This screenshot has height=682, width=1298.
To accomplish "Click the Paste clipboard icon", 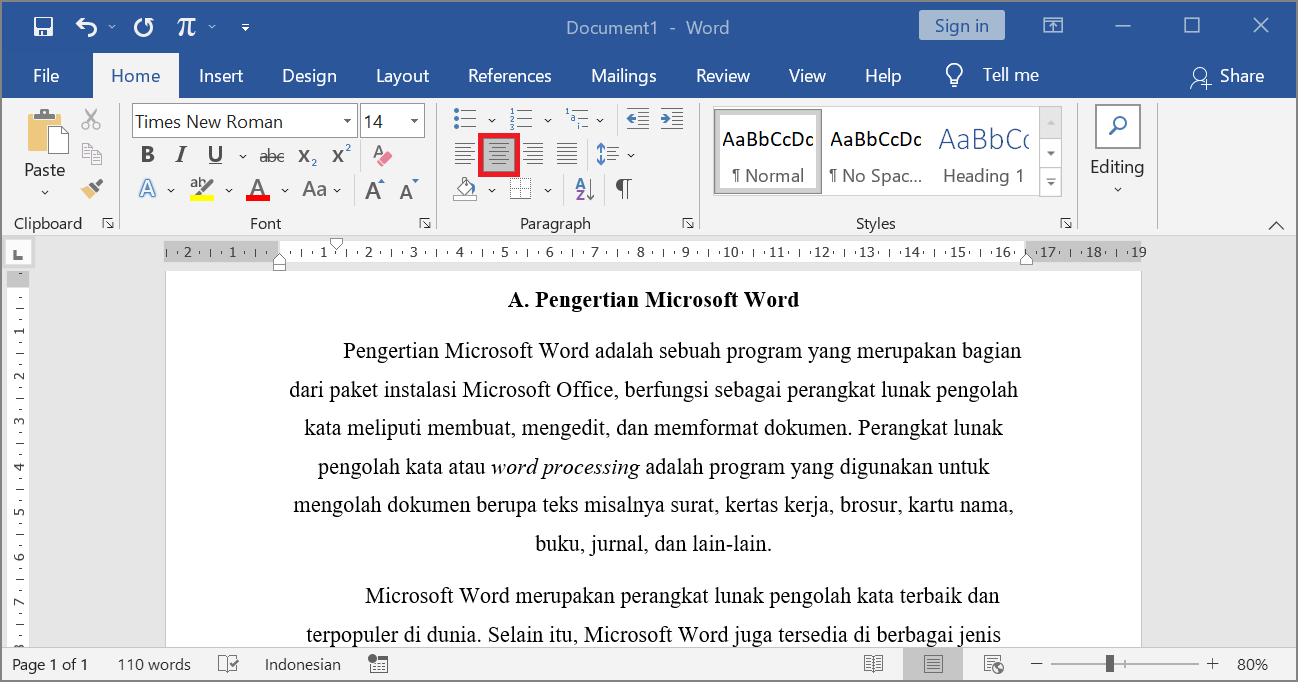I will [46, 131].
